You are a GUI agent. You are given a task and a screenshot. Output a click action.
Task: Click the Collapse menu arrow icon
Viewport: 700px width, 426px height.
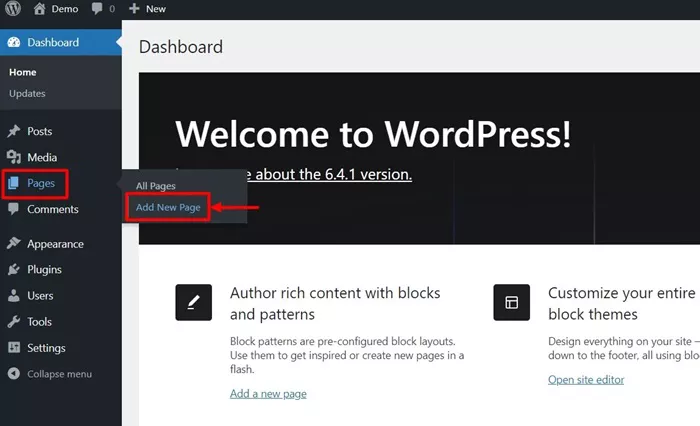point(14,373)
